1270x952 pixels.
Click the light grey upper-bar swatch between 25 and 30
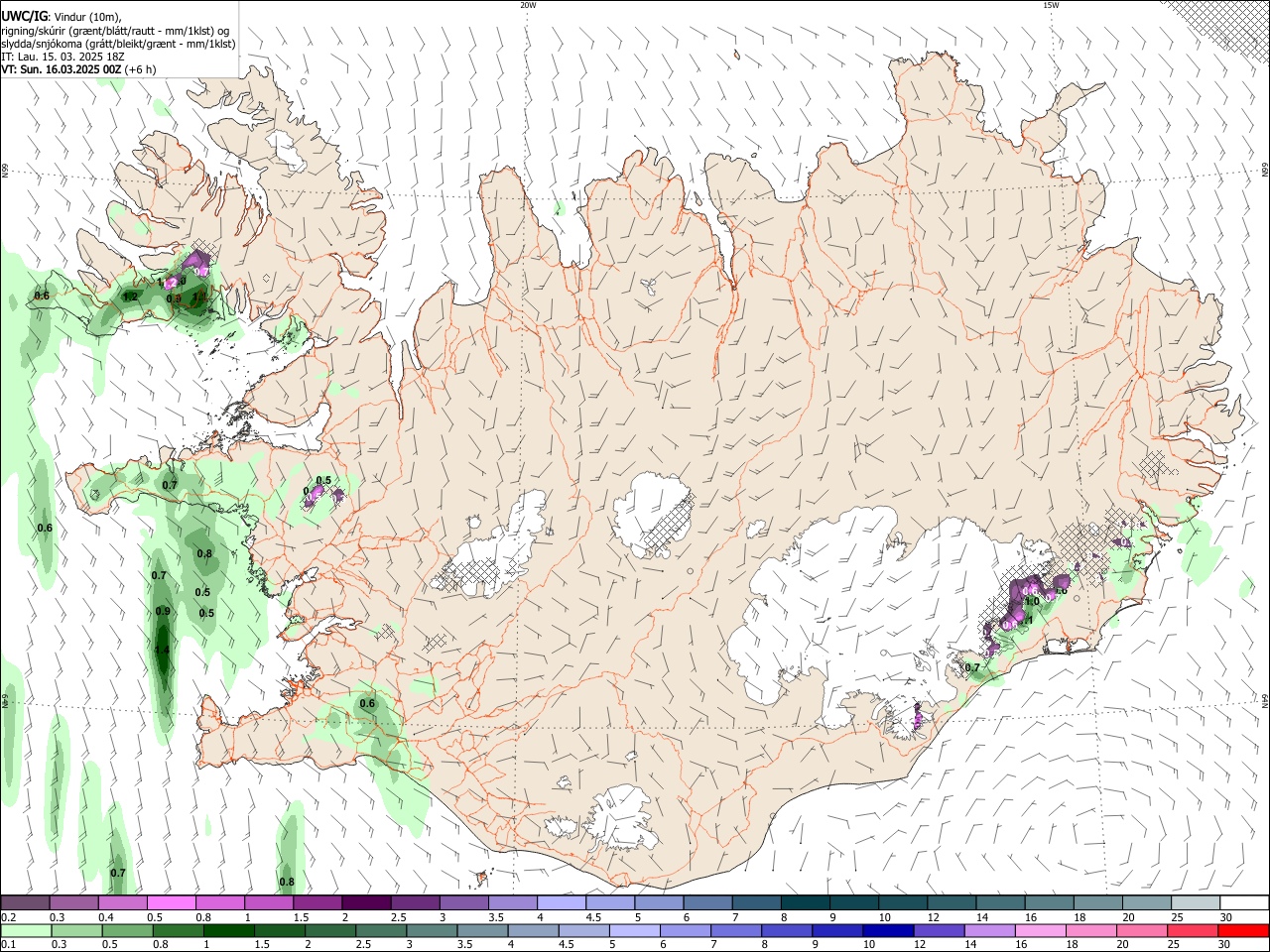pyautogui.click(x=1197, y=903)
